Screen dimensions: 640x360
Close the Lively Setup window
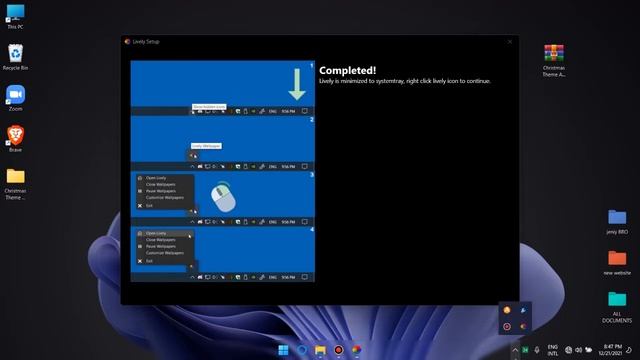tap(510, 42)
